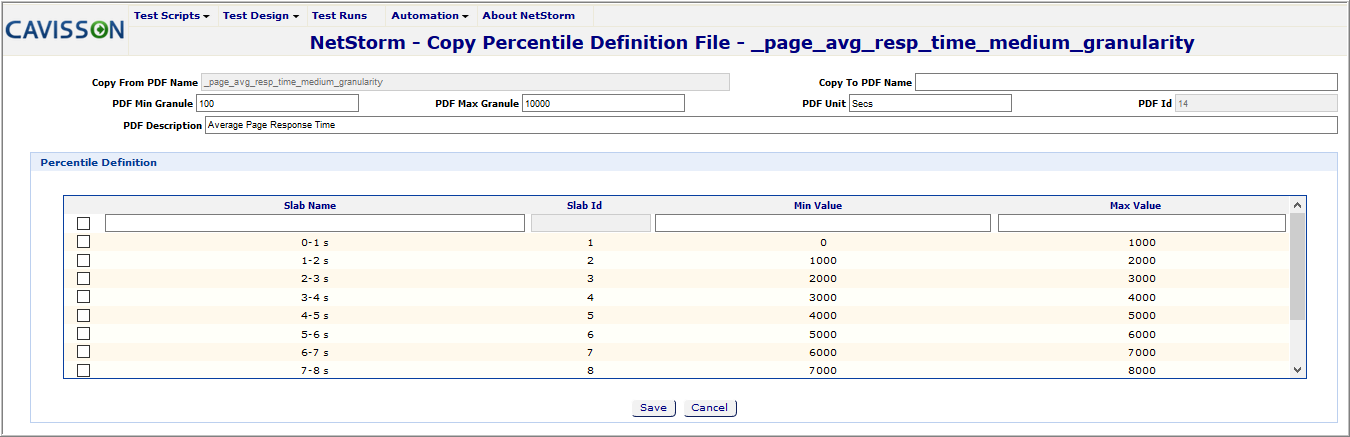Click Max Value '8000' in 7-8 s row
Viewport: 1350px width, 437px height.
[1141, 370]
